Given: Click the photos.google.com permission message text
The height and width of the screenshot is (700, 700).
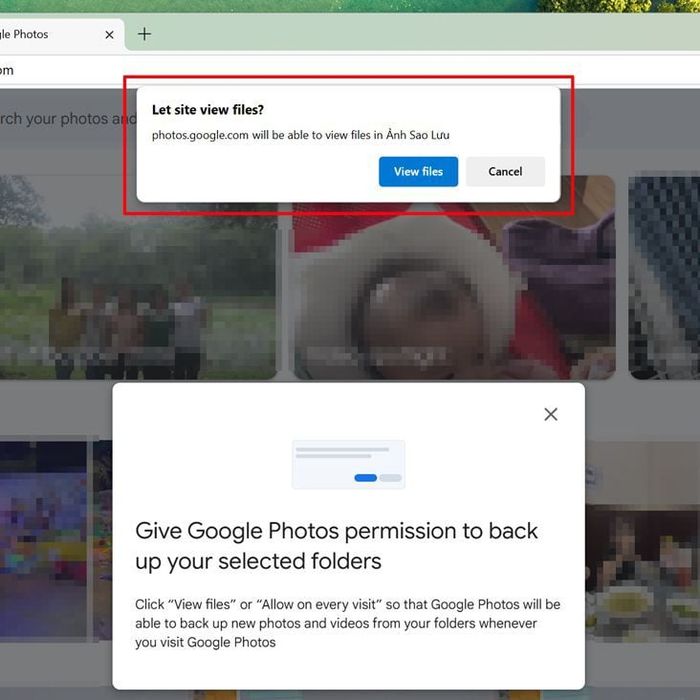Looking at the screenshot, I should (x=300, y=135).
